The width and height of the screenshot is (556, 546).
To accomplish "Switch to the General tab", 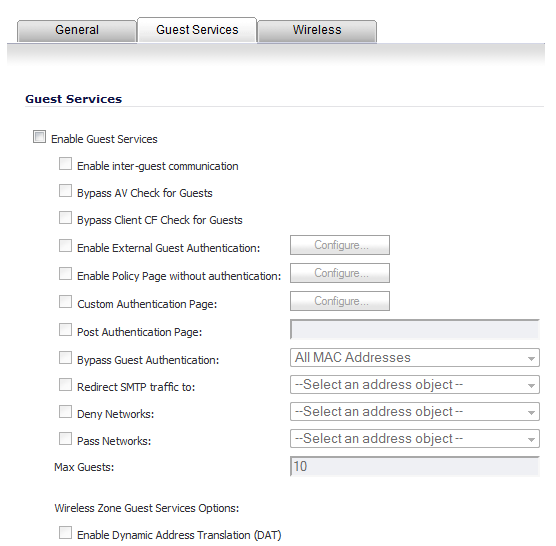I will (x=77, y=31).
